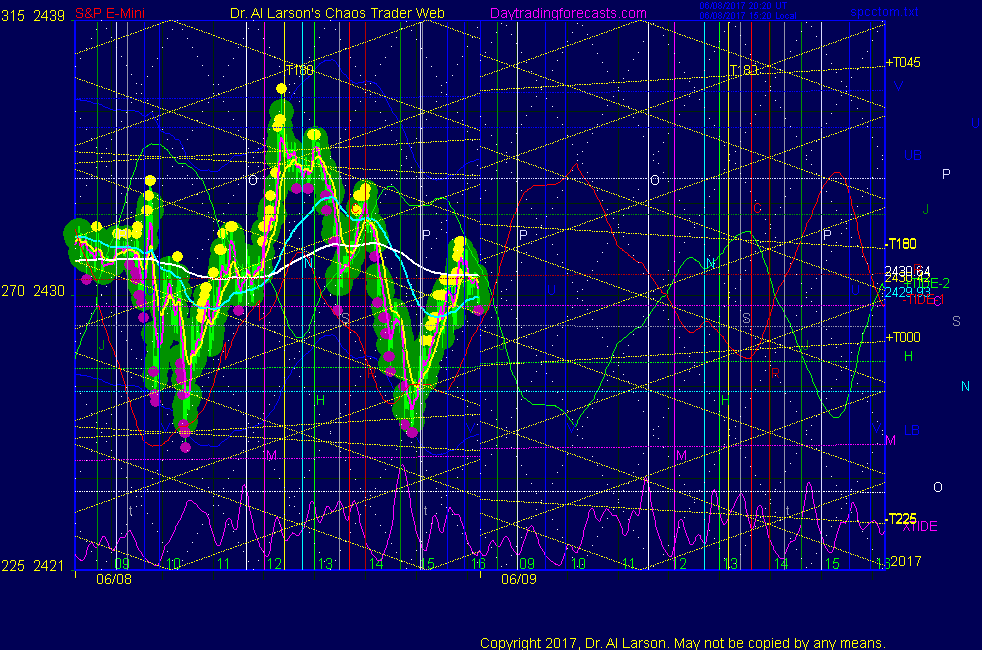982x650 pixels.
Task: Click the white "2430.64" price value
Action: point(907,271)
